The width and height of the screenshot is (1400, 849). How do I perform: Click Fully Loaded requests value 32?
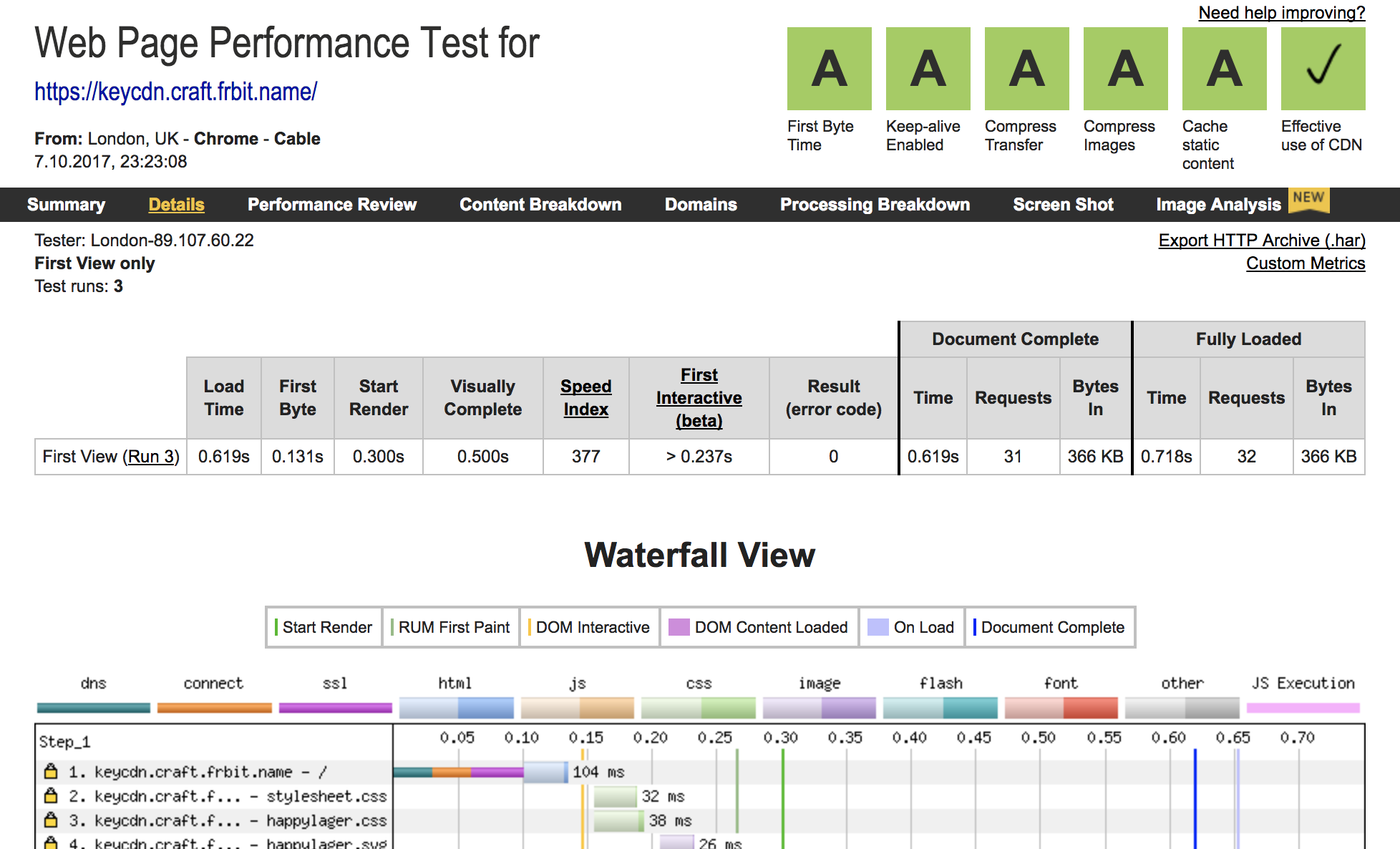pyautogui.click(x=1247, y=457)
